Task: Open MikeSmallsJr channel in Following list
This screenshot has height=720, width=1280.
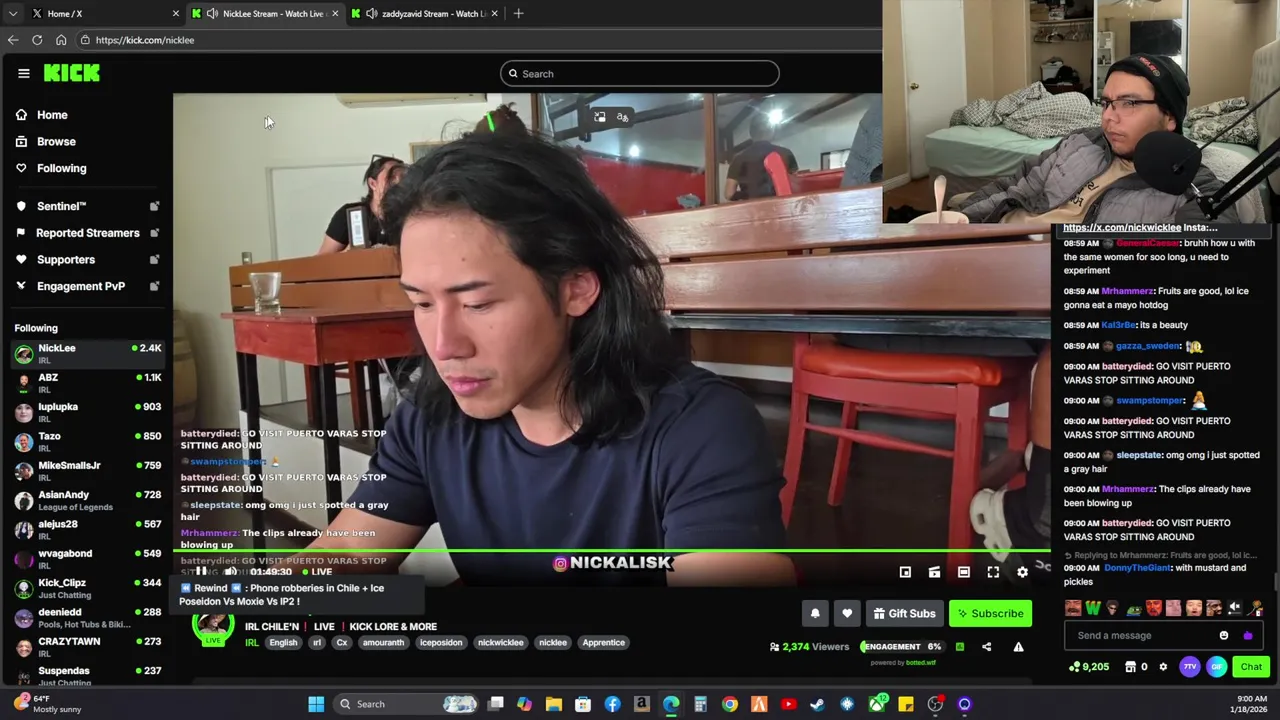Action: point(88,470)
